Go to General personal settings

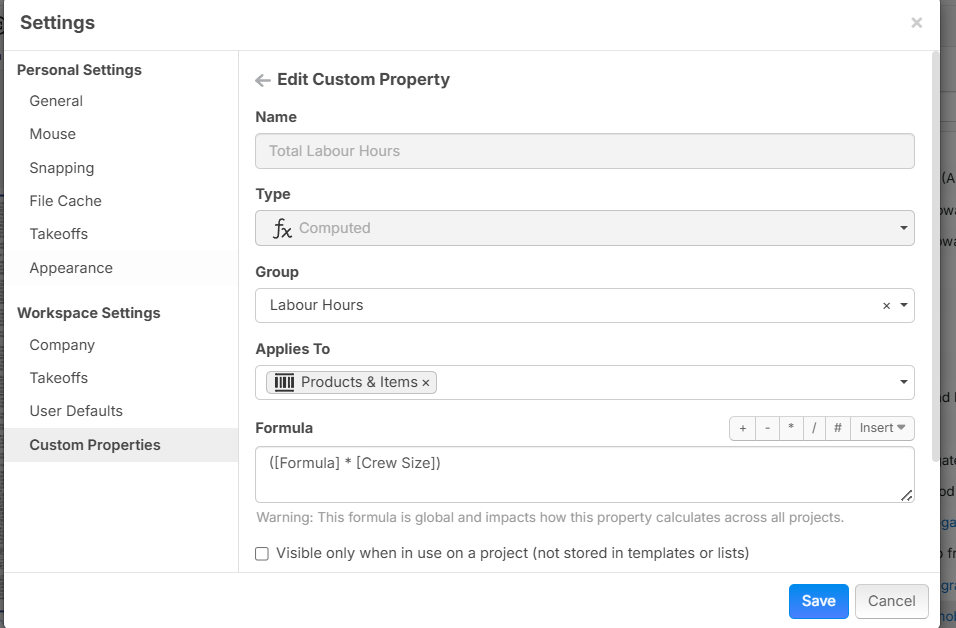pos(56,101)
